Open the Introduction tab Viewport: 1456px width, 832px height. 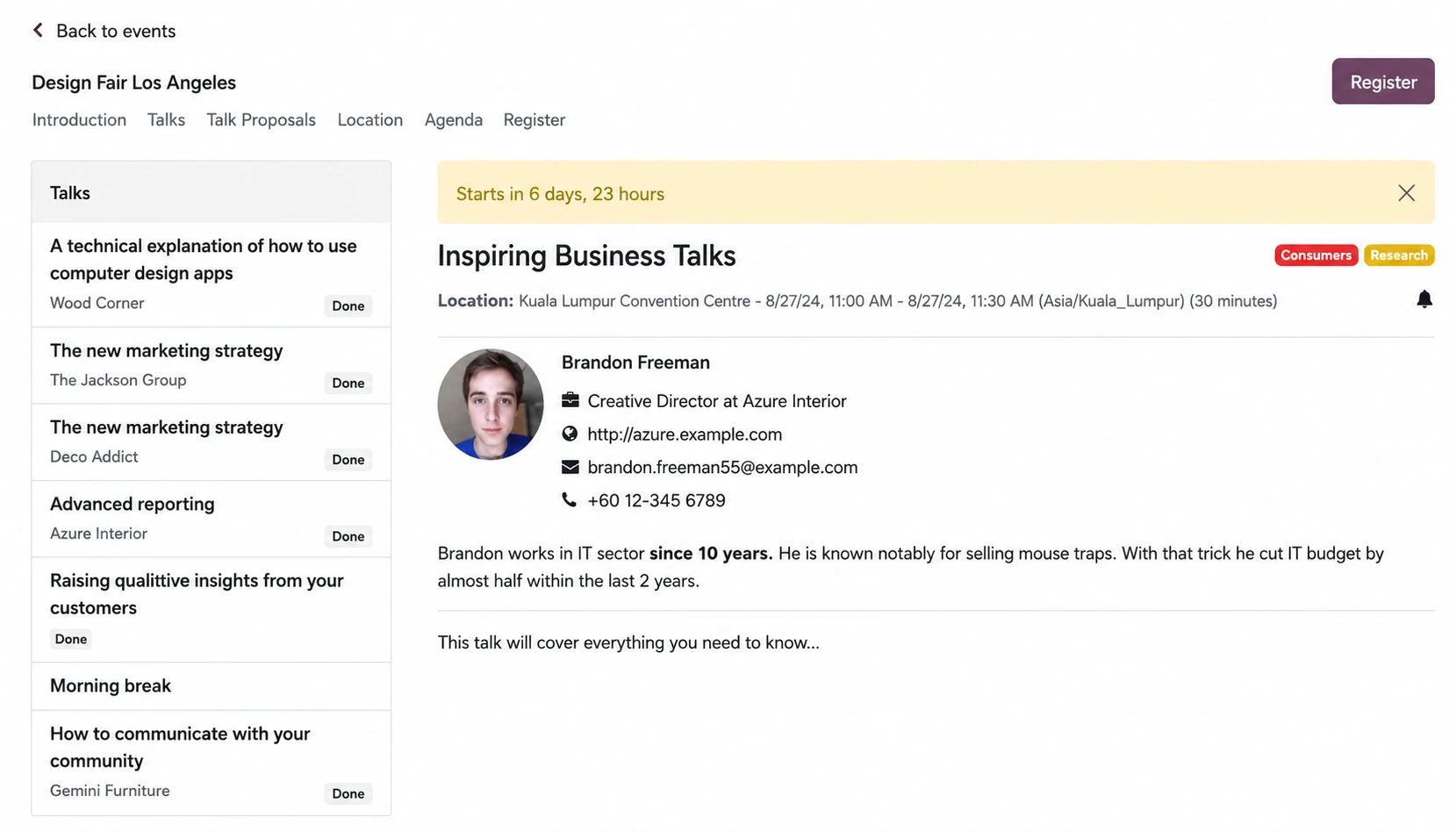coord(79,120)
